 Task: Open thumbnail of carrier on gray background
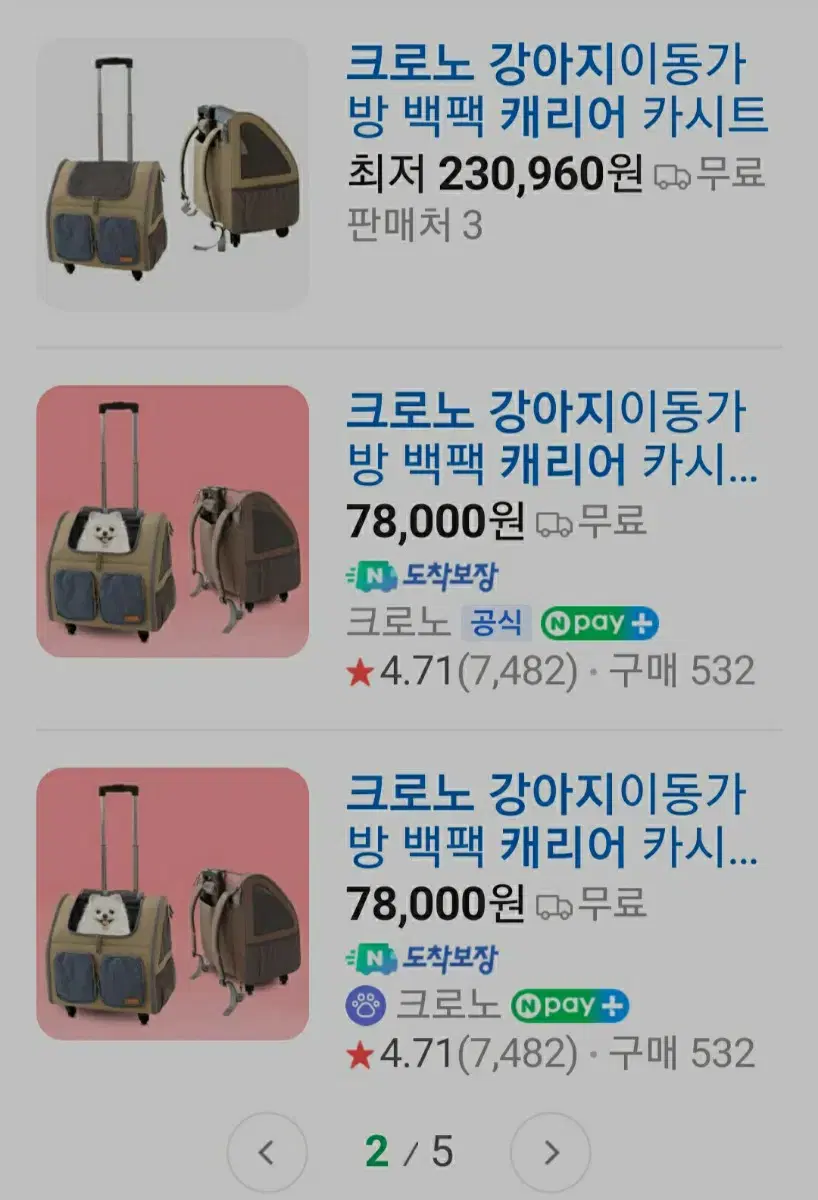173,174
